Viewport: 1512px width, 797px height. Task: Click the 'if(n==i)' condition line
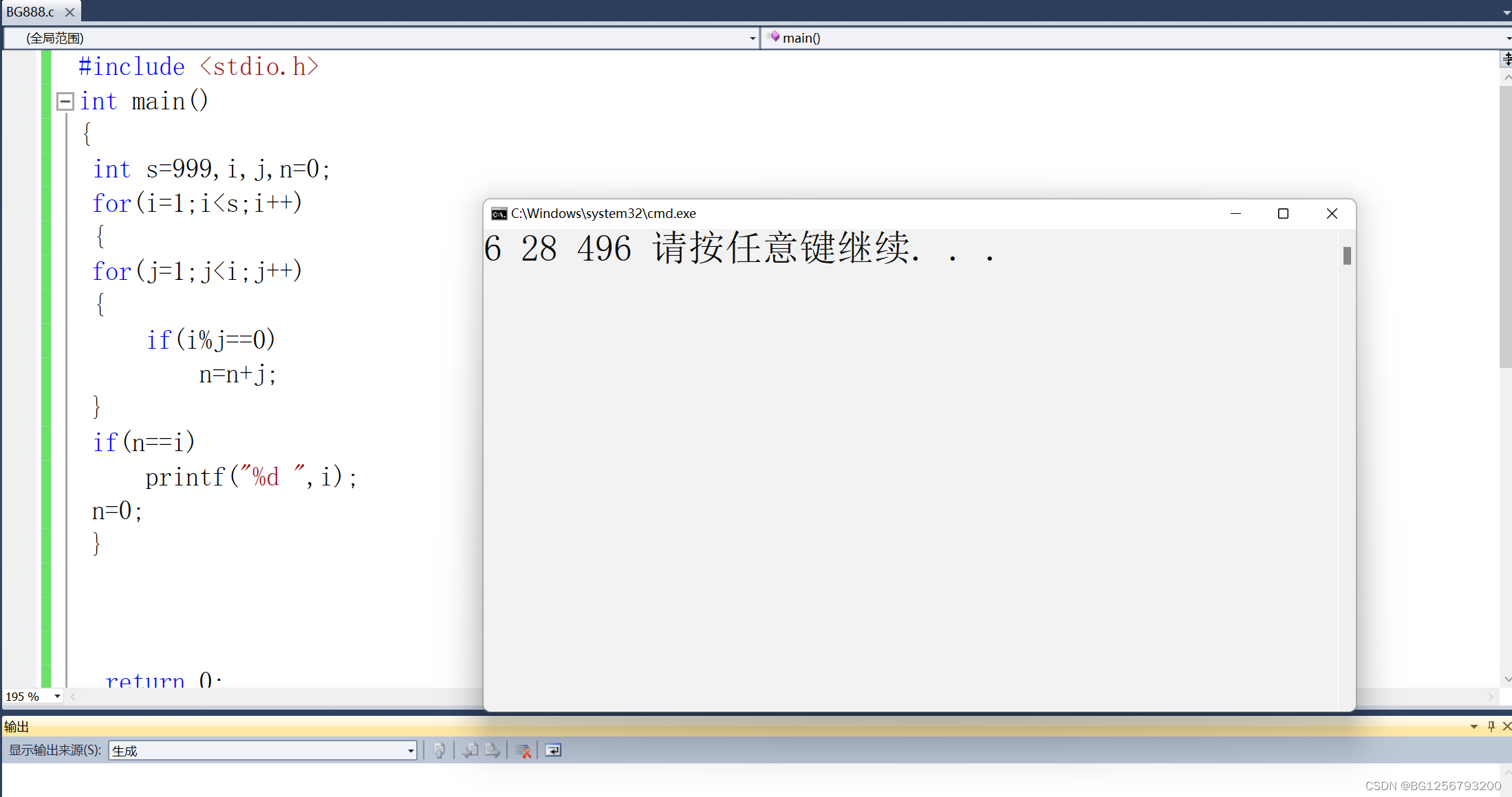(x=144, y=442)
